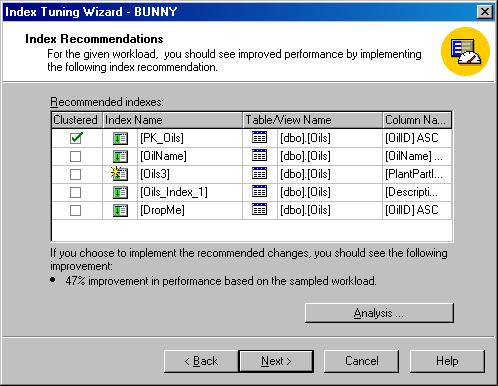Open Help for the wizard
This screenshot has width=498, height=386.
(447, 361)
